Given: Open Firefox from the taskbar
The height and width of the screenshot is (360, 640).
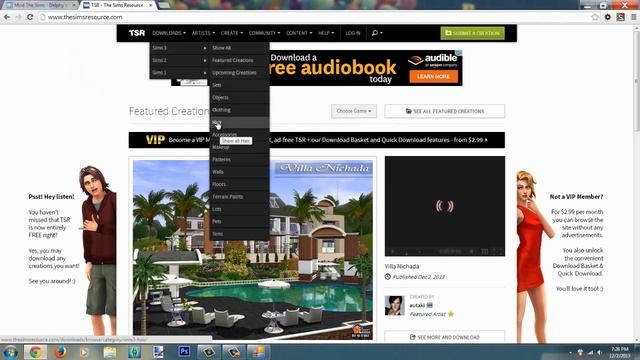Looking at the screenshot, I should 60,352.
